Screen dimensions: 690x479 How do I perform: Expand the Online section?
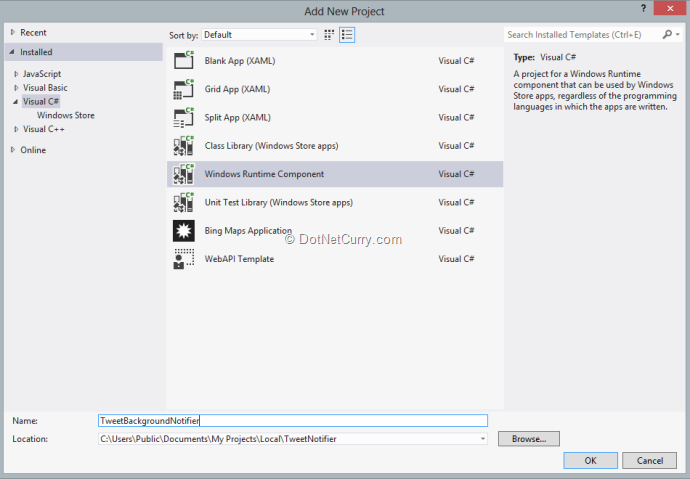(13, 150)
